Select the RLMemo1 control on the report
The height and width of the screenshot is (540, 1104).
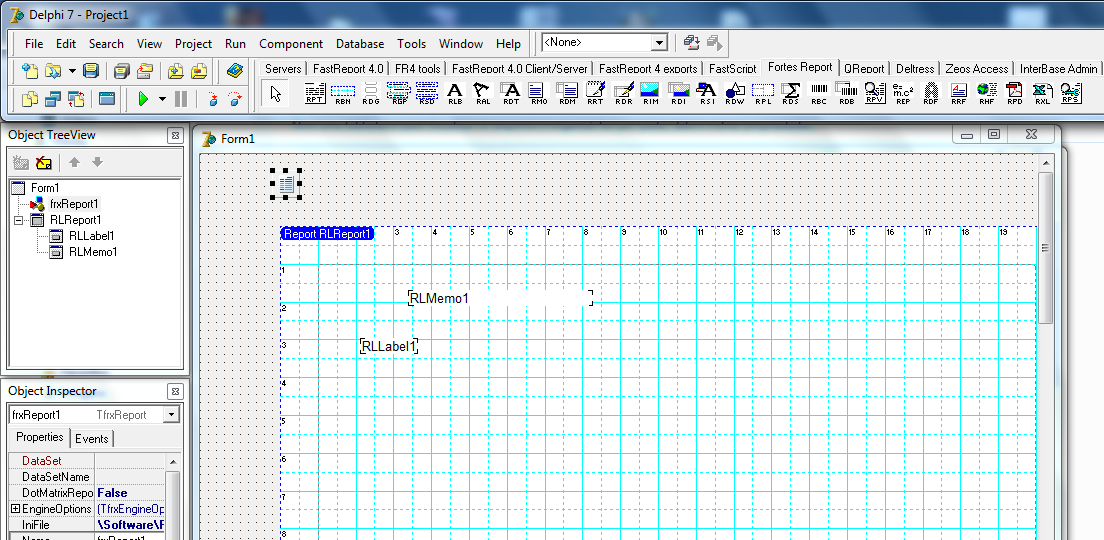point(501,298)
